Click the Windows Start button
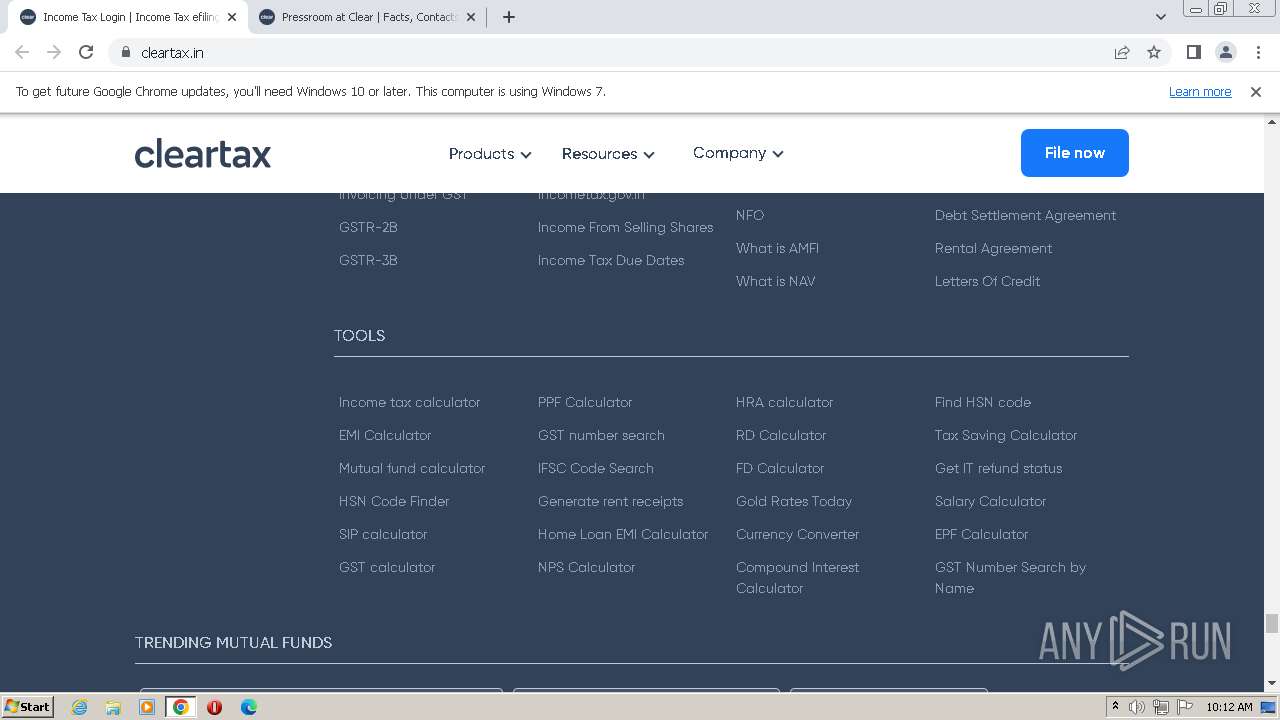Viewport: 1280px width, 720px height. (27, 707)
